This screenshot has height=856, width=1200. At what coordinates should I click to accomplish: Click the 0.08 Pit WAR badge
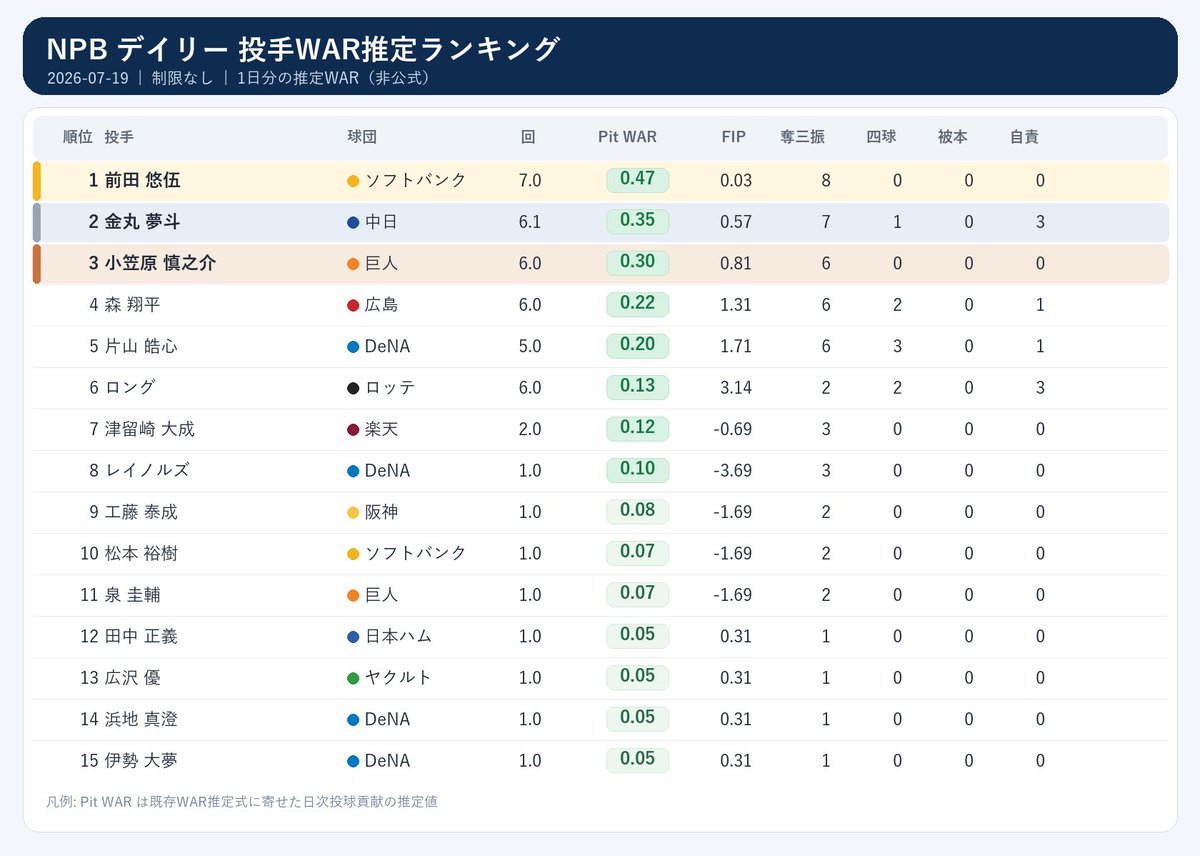coord(637,512)
